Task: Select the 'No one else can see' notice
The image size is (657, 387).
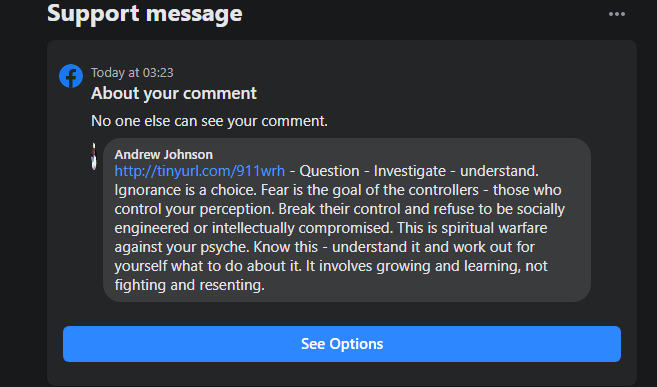Action: [209, 121]
